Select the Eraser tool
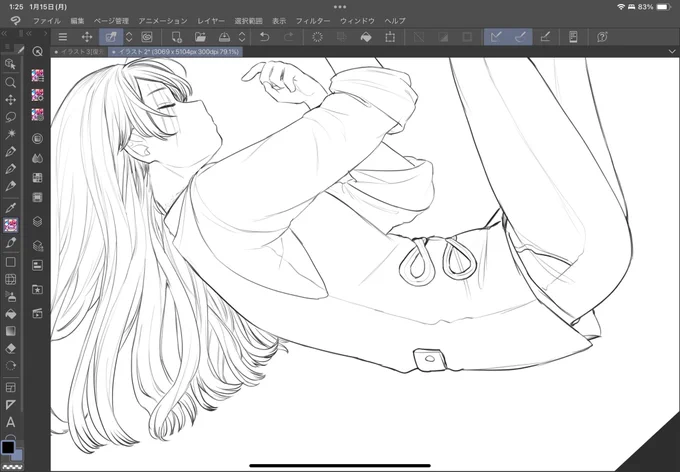The height and width of the screenshot is (472, 680). coord(10,348)
